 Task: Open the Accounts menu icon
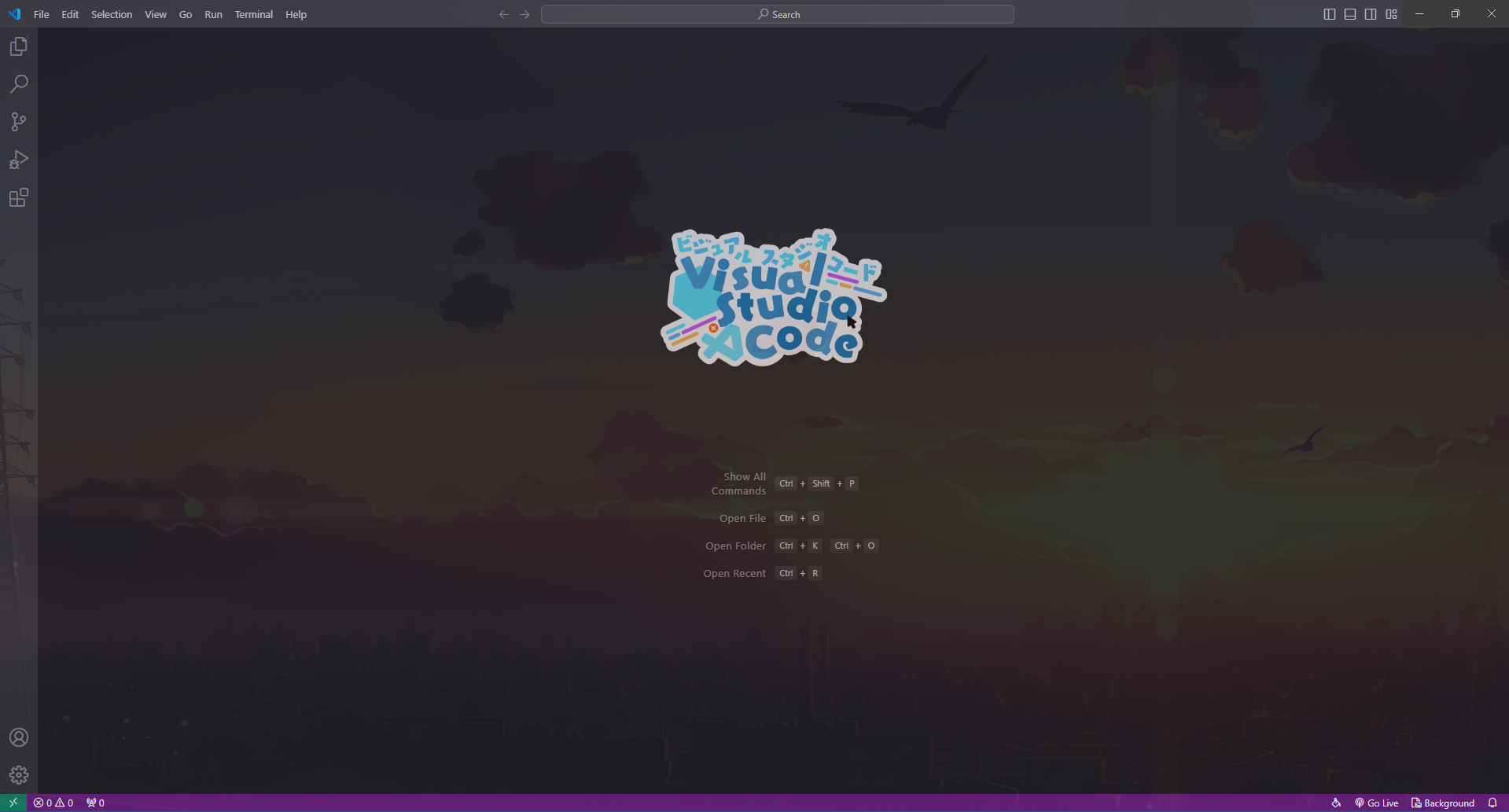pos(19,737)
